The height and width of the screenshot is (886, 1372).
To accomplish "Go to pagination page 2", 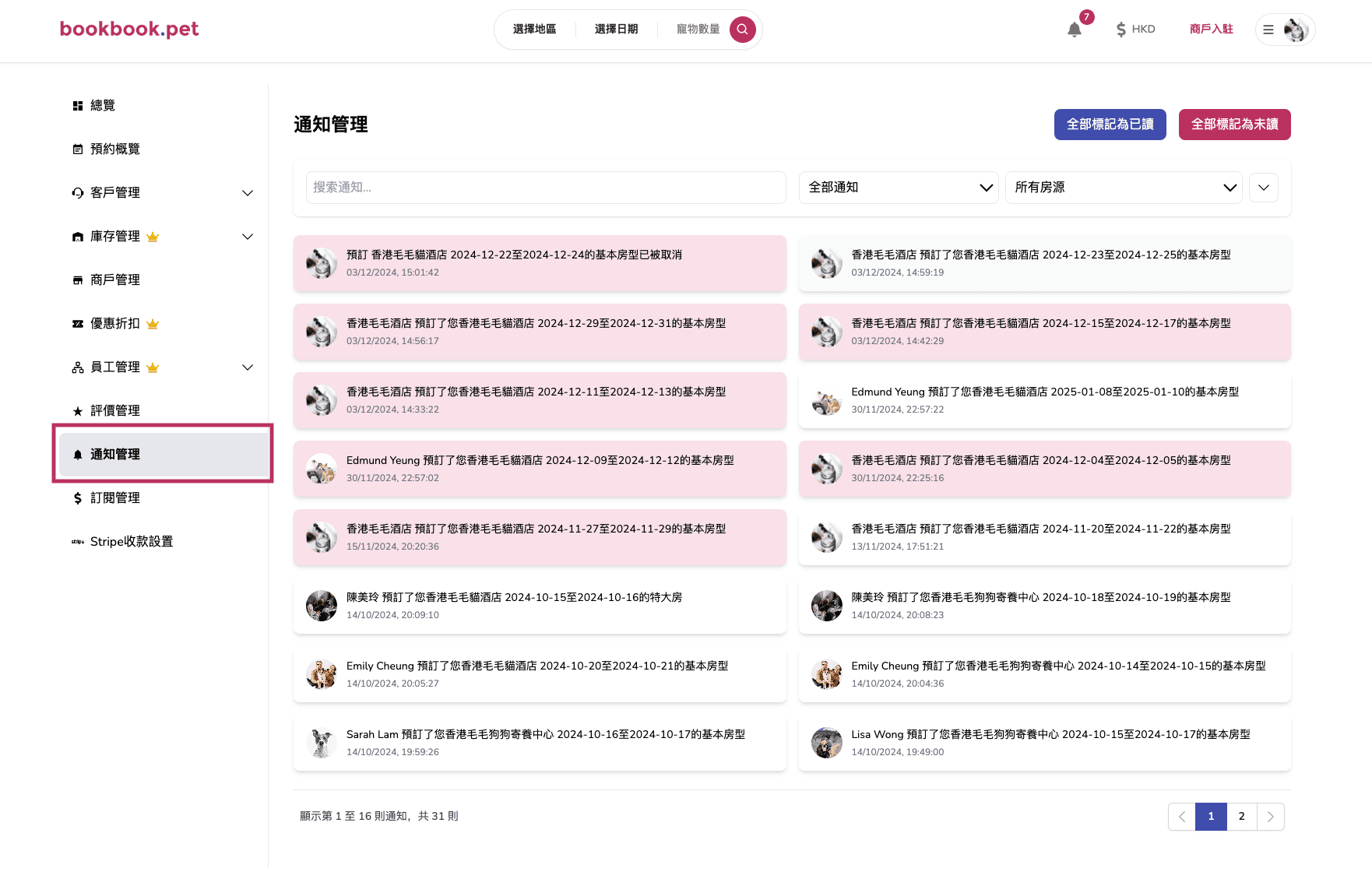I will point(1242,817).
